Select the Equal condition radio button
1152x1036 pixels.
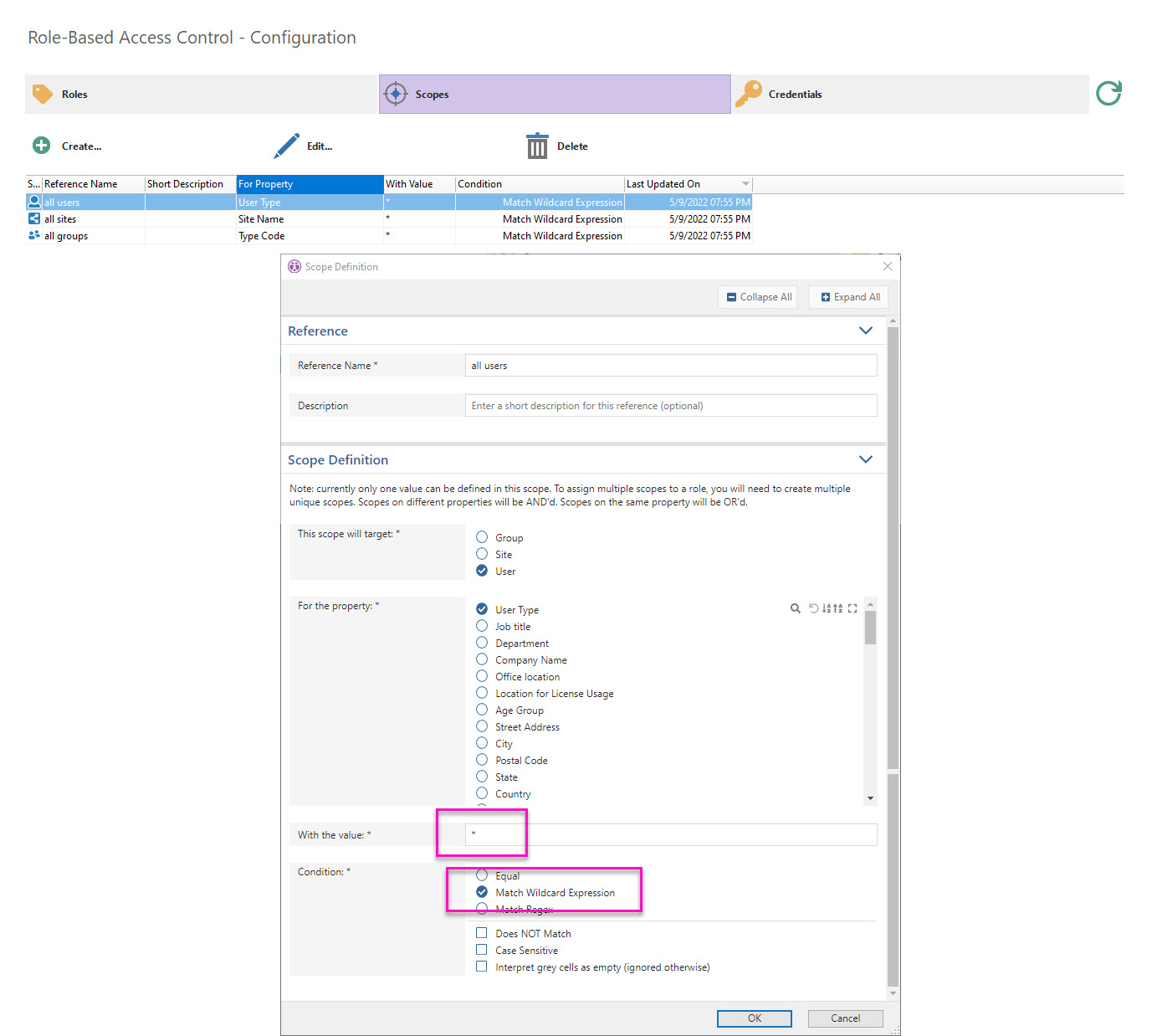tap(482, 874)
